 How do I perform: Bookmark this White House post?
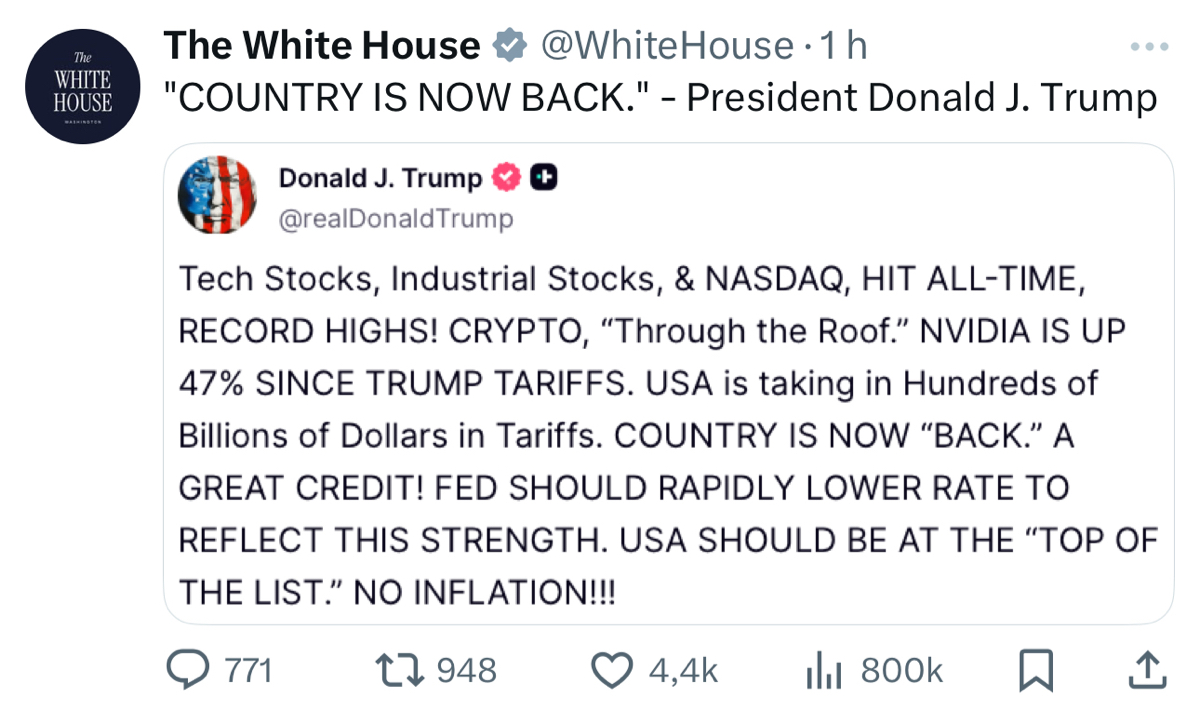1035,670
